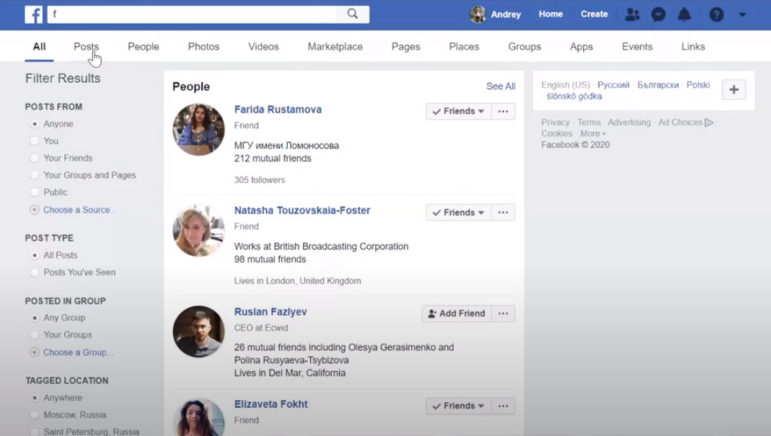
Task: Click the 'See All' people link
Action: coord(500,87)
